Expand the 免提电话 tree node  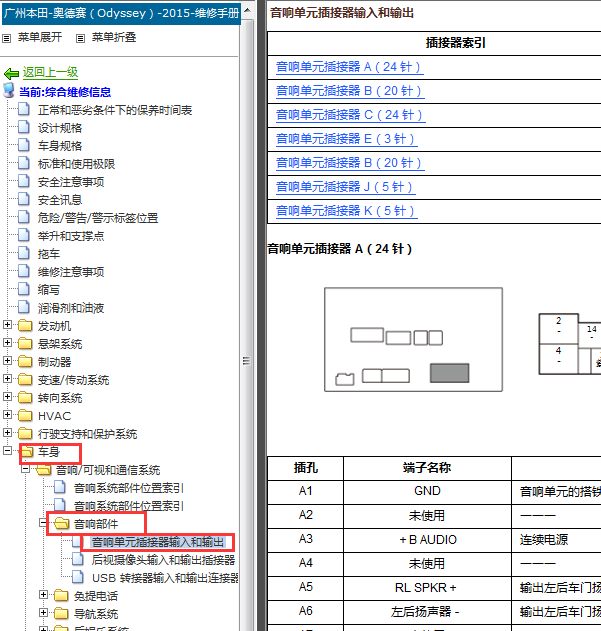pos(43,594)
